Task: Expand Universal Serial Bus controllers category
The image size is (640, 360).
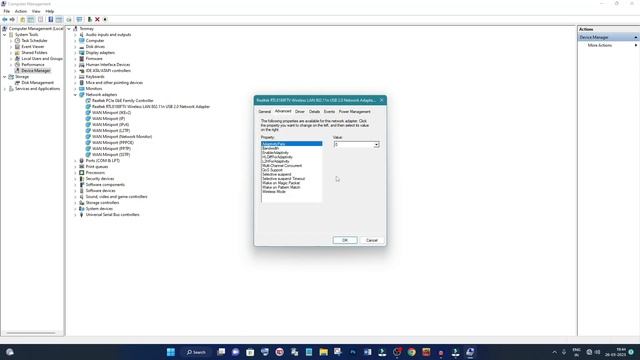Action: point(76,215)
